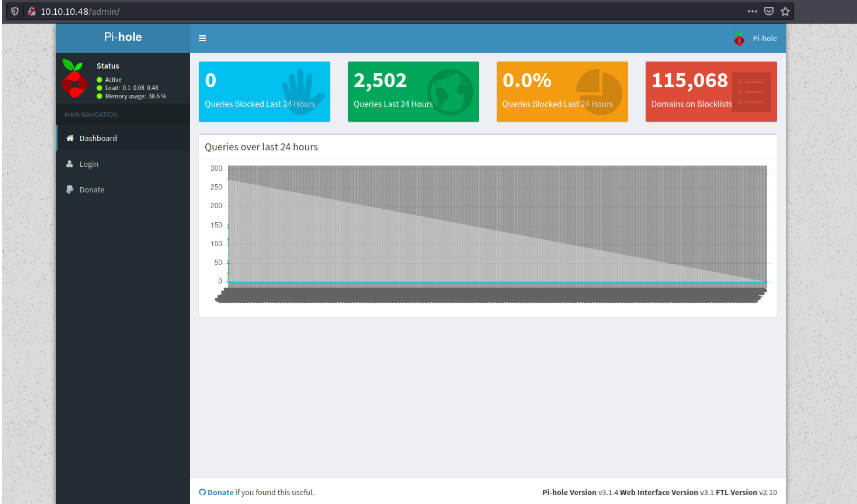Click the Memory usage status line
The width and height of the screenshot is (857, 504).
click(x=132, y=96)
